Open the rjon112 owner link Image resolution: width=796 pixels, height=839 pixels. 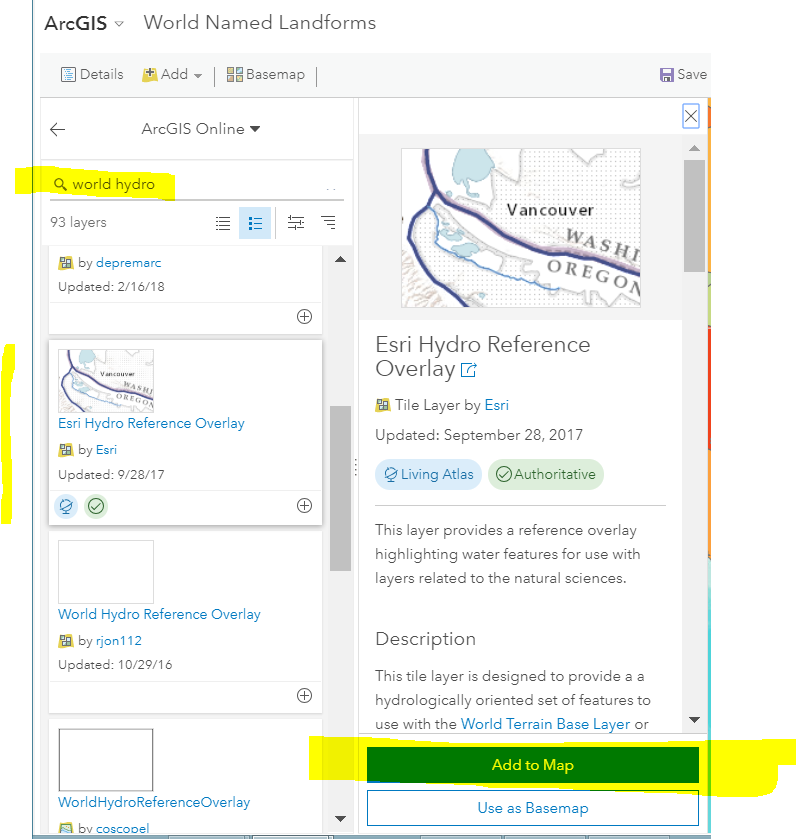click(x=119, y=641)
